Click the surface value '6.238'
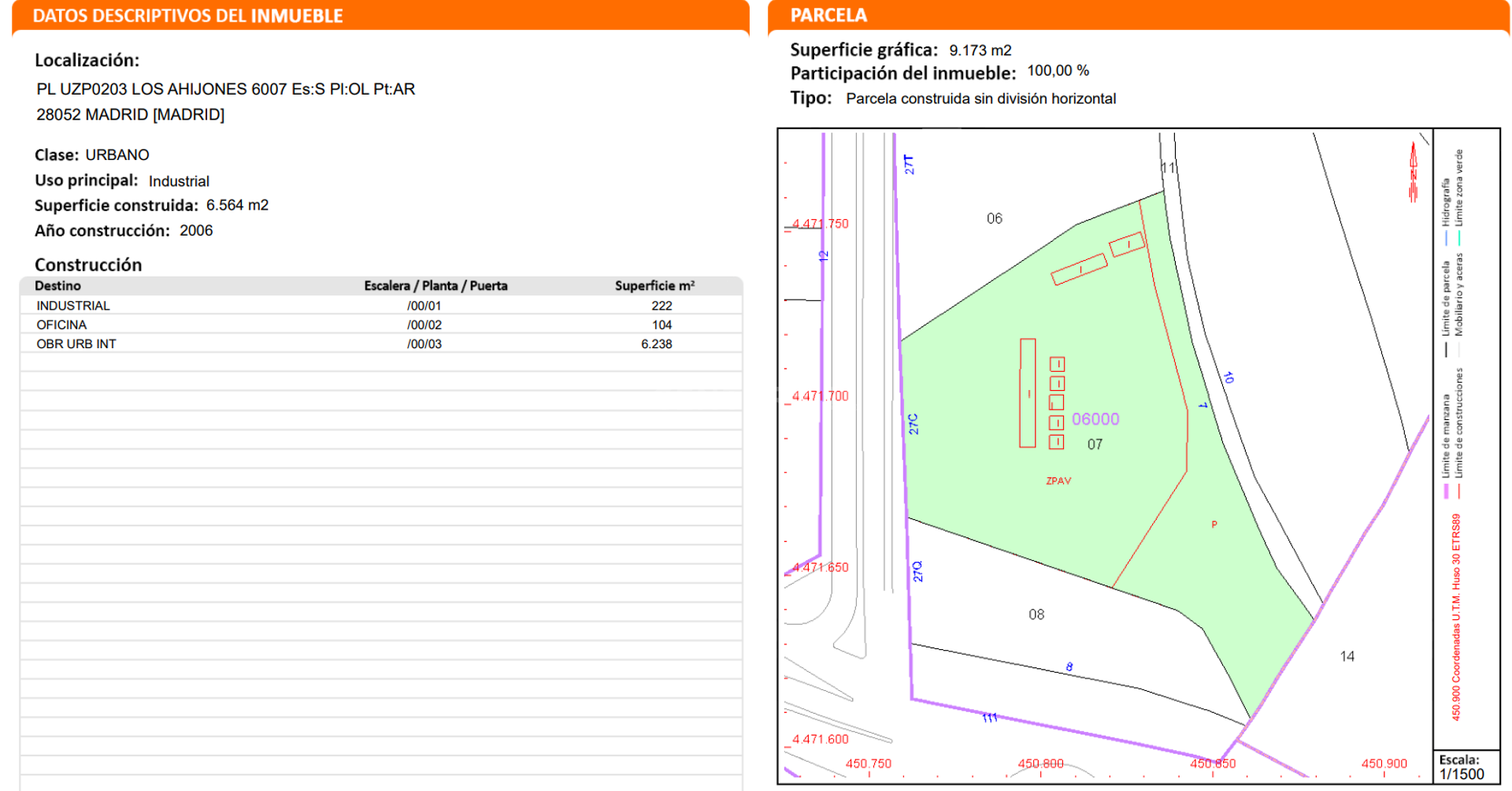 pyautogui.click(x=657, y=344)
